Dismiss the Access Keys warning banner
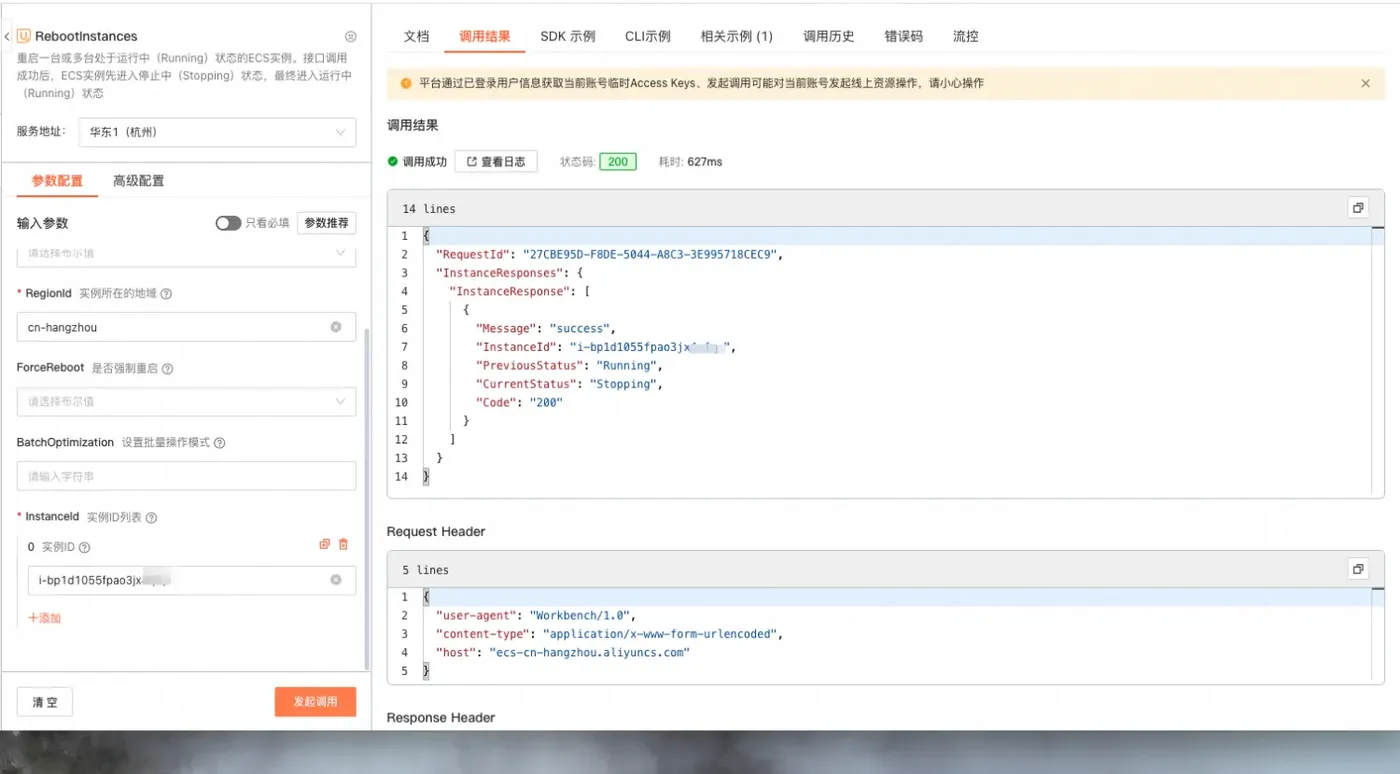 1366,83
